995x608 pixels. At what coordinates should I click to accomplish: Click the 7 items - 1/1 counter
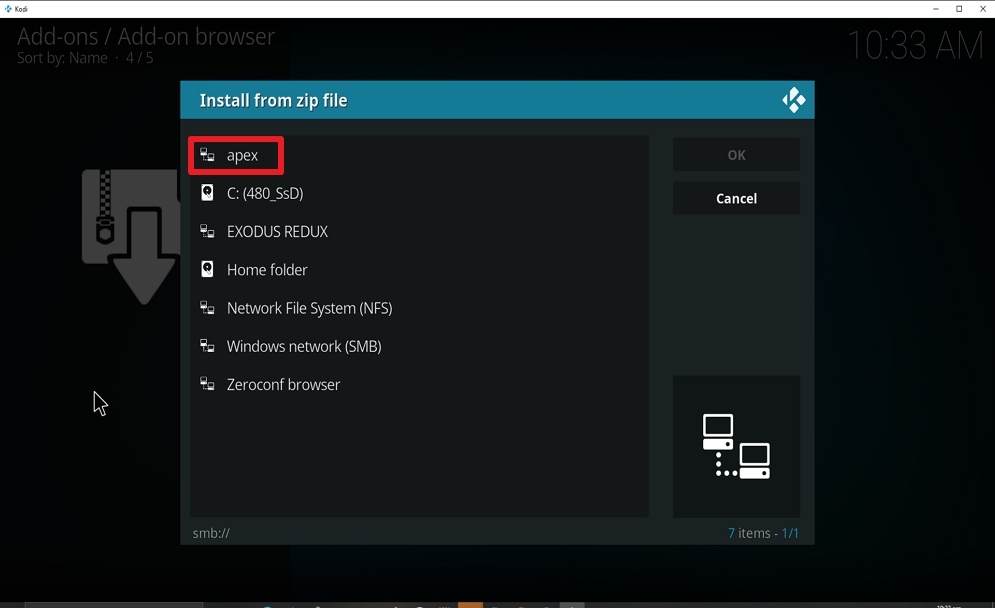pyautogui.click(x=763, y=533)
